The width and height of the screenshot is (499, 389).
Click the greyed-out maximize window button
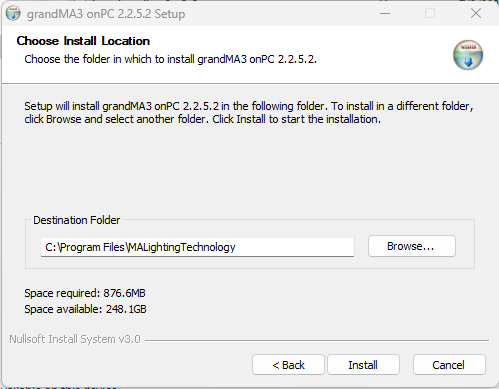click(430, 14)
